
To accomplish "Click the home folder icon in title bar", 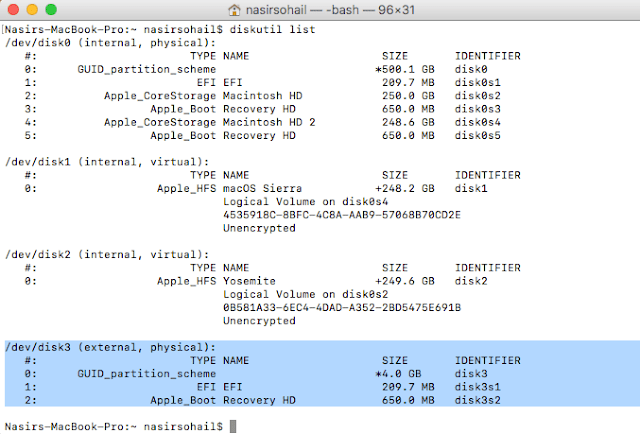I will coord(234,9).
